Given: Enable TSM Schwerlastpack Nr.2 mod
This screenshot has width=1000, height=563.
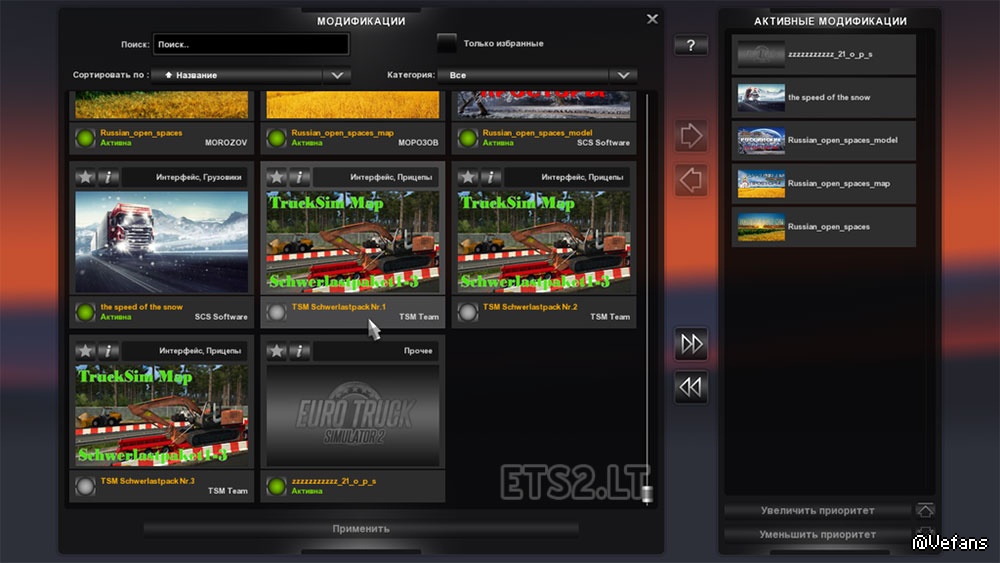Looking at the screenshot, I should pos(467,312).
